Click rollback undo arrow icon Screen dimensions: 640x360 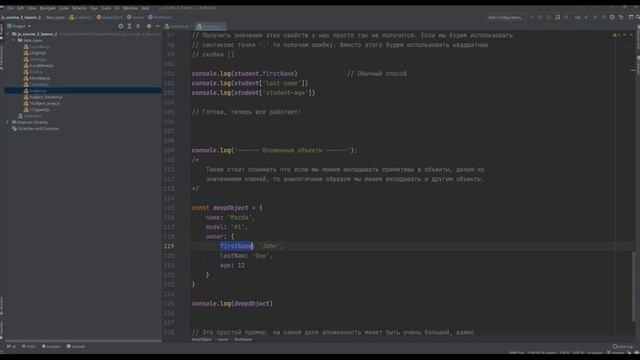621,18
